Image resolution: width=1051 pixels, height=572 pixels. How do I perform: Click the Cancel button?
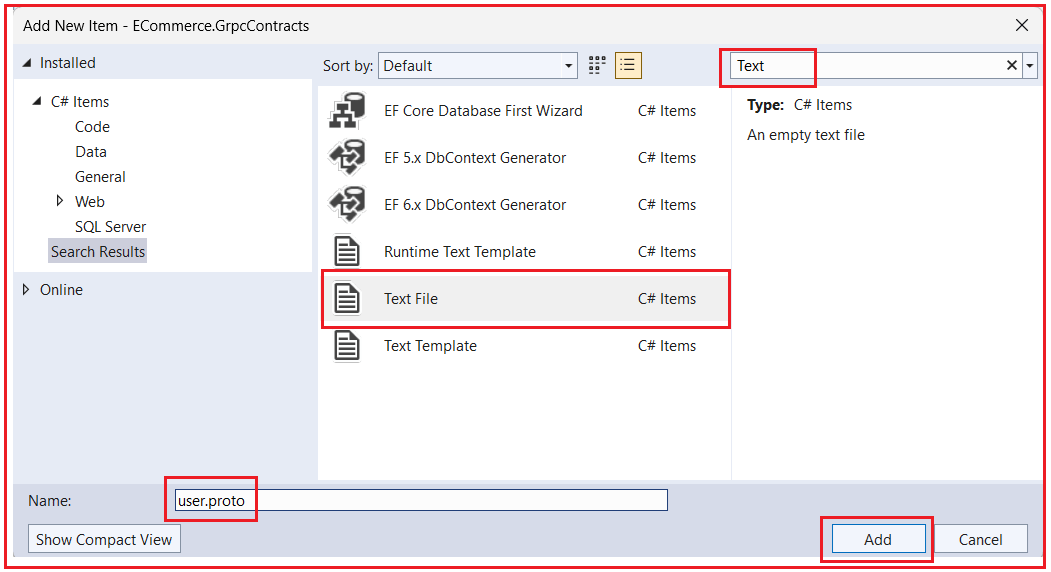click(x=981, y=539)
